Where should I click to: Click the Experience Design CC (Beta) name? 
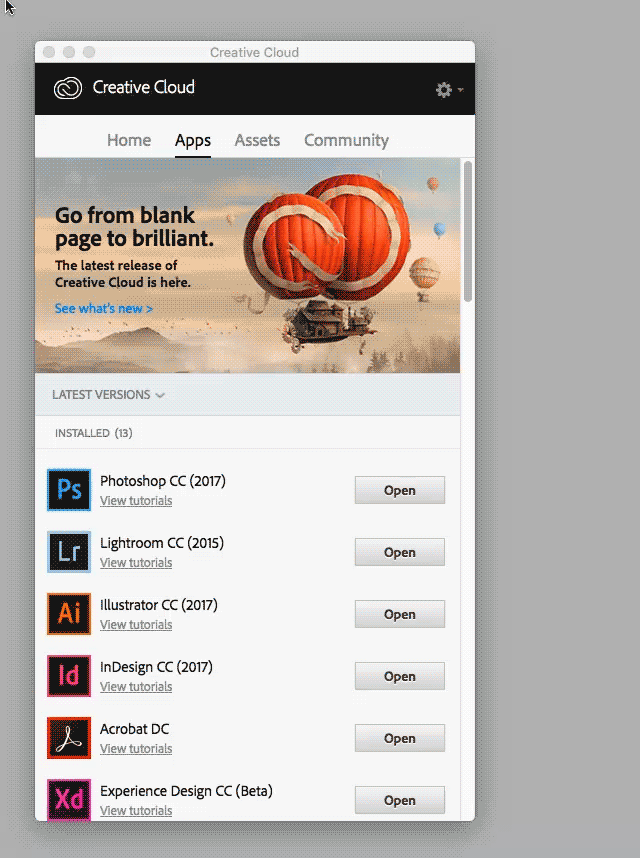coord(187,791)
